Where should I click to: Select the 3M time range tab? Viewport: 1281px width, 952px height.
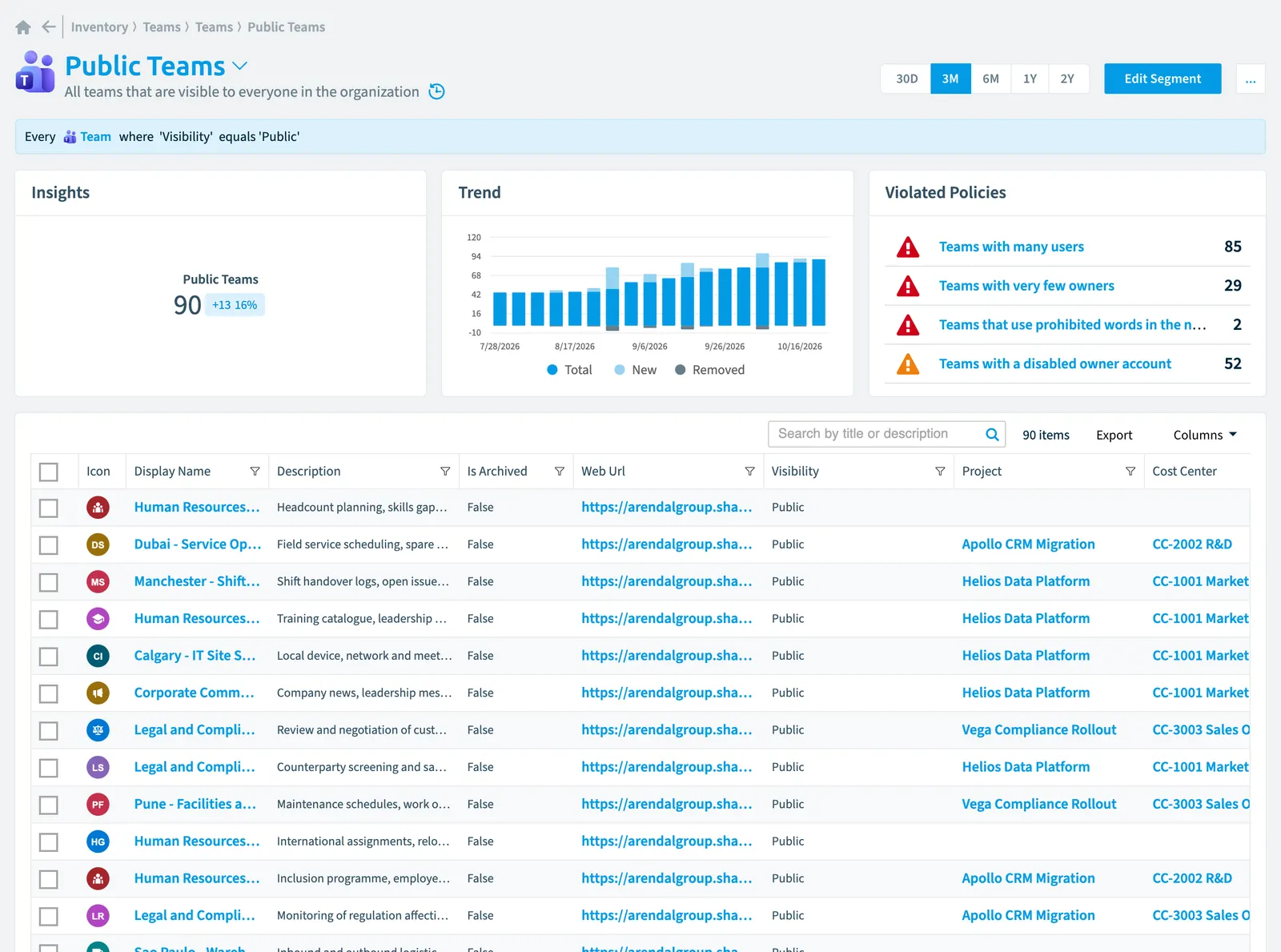click(950, 78)
